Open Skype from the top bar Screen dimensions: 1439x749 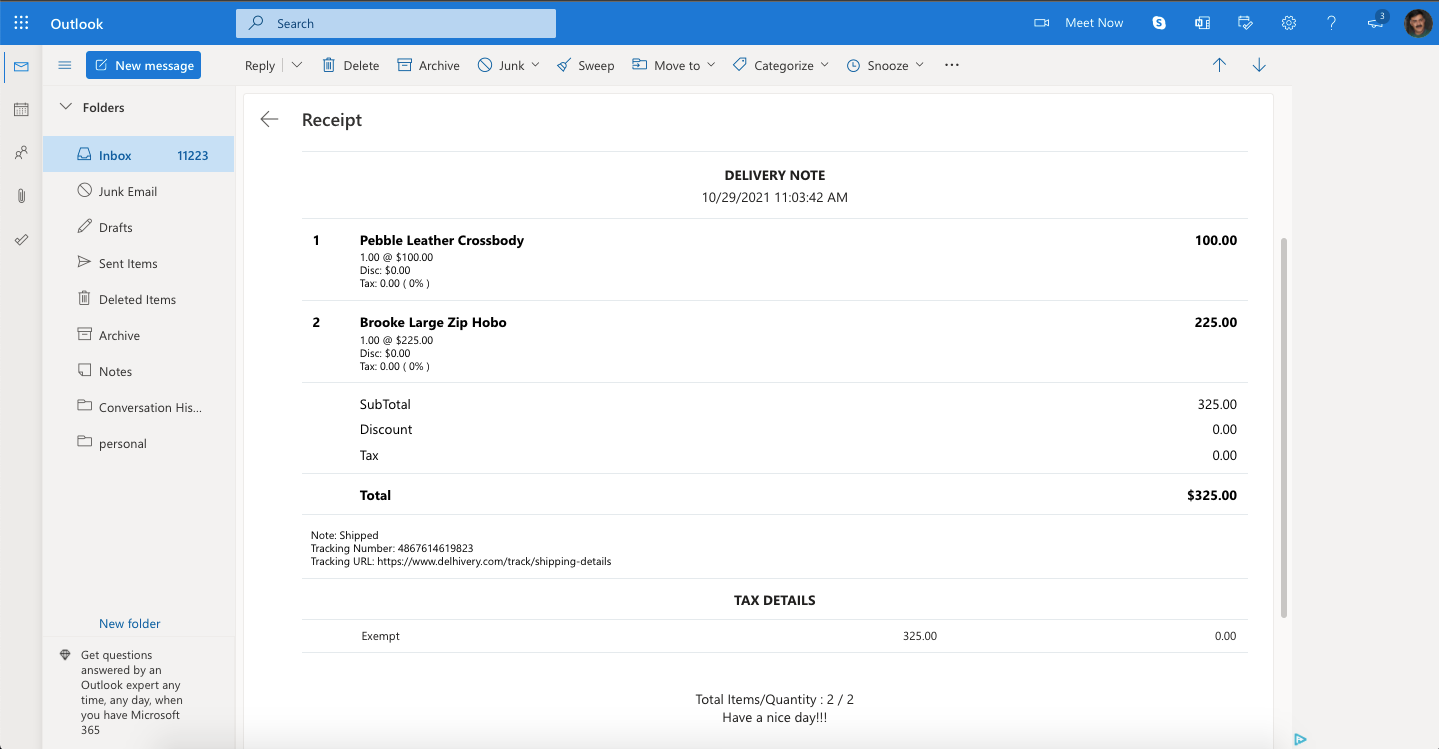click(x=1158, y=22)
